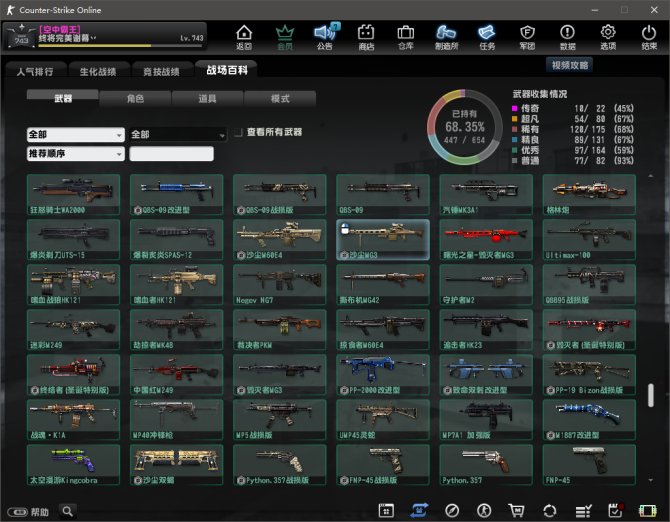Click the weapon search text field
The image size is (670, 522).
[171, 154]
